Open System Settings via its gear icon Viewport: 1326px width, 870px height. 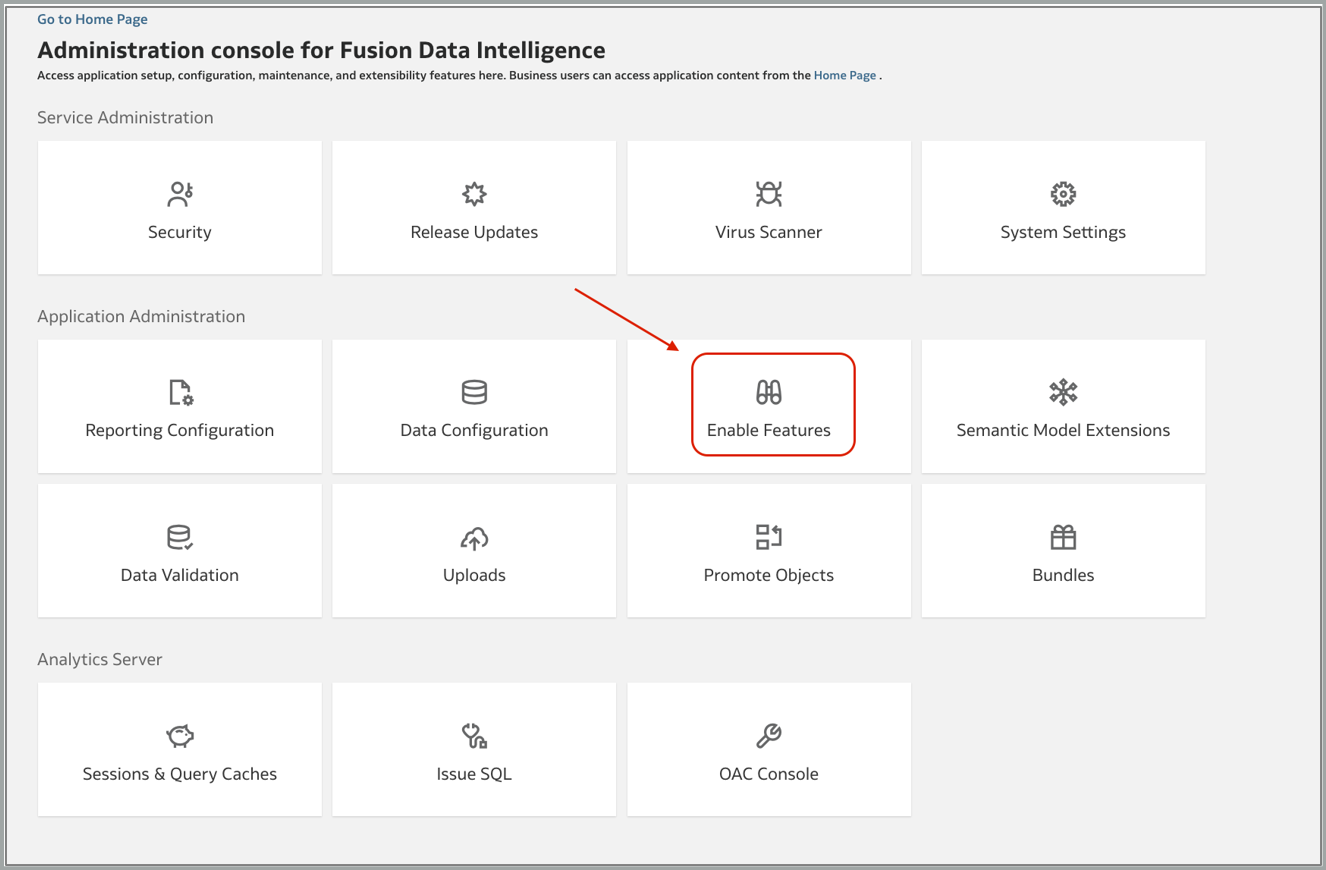point(1062,194)
